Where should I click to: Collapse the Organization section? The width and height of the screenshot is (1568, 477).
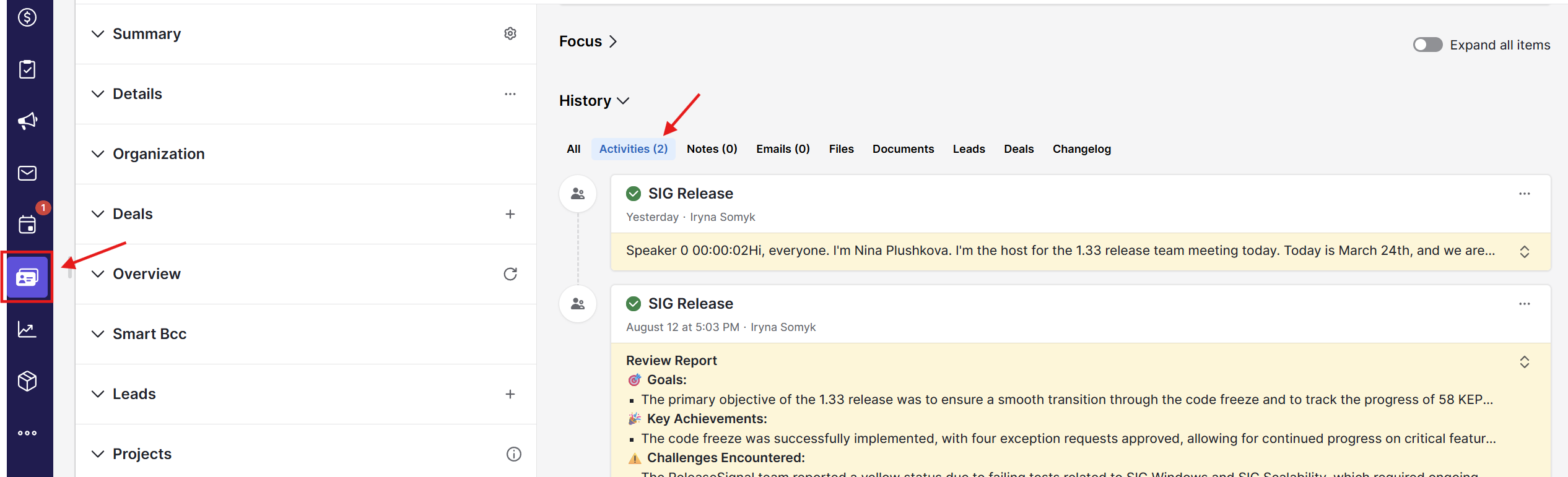[x=98, y=154]
